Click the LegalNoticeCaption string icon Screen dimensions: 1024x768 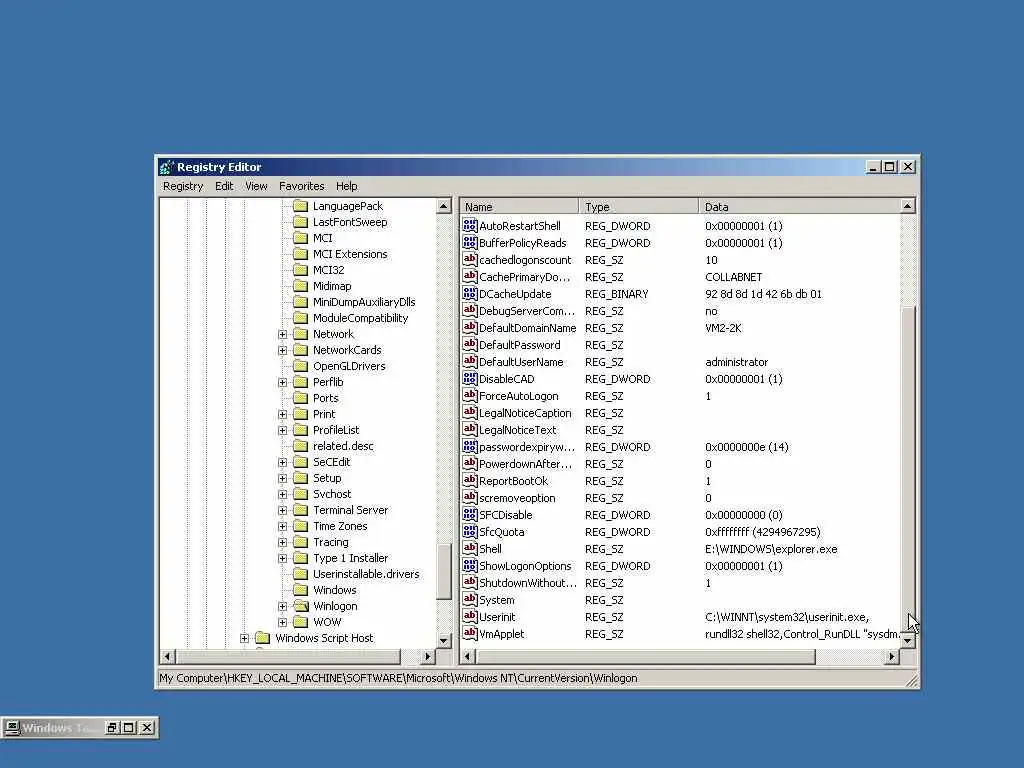point(470,412)
